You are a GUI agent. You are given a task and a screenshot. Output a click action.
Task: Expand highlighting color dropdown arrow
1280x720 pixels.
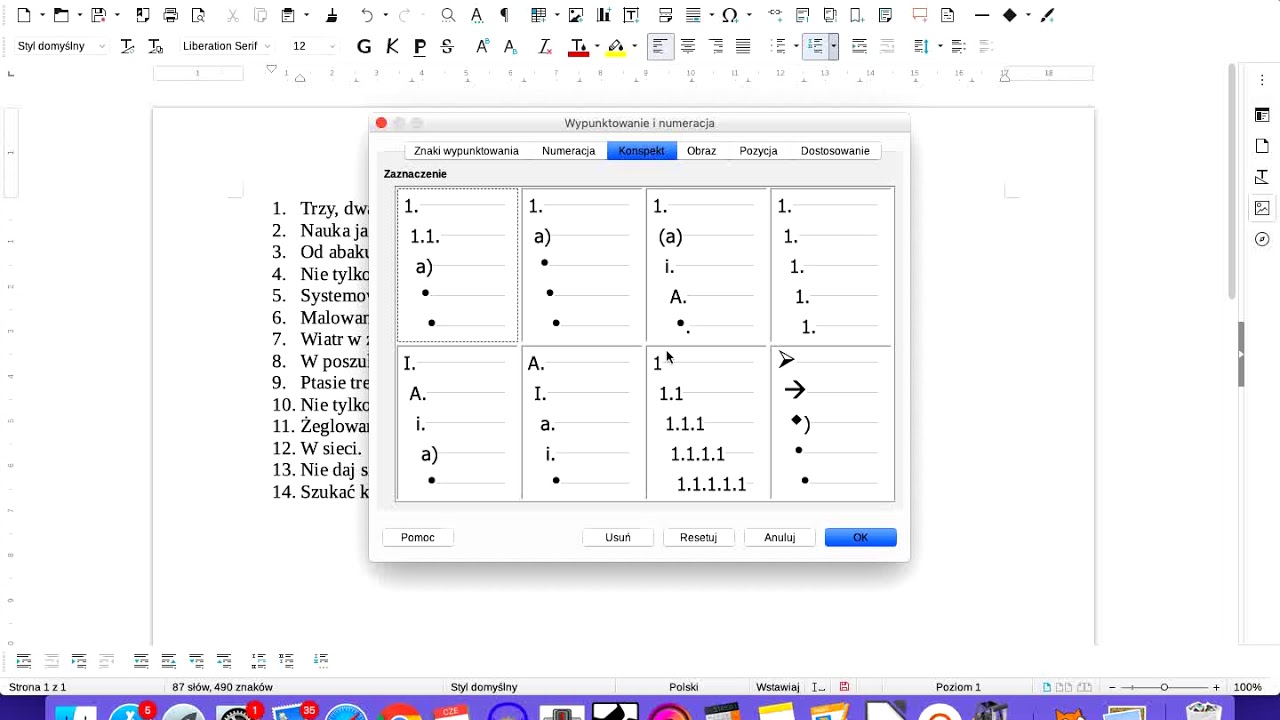[x=634, y=46]
